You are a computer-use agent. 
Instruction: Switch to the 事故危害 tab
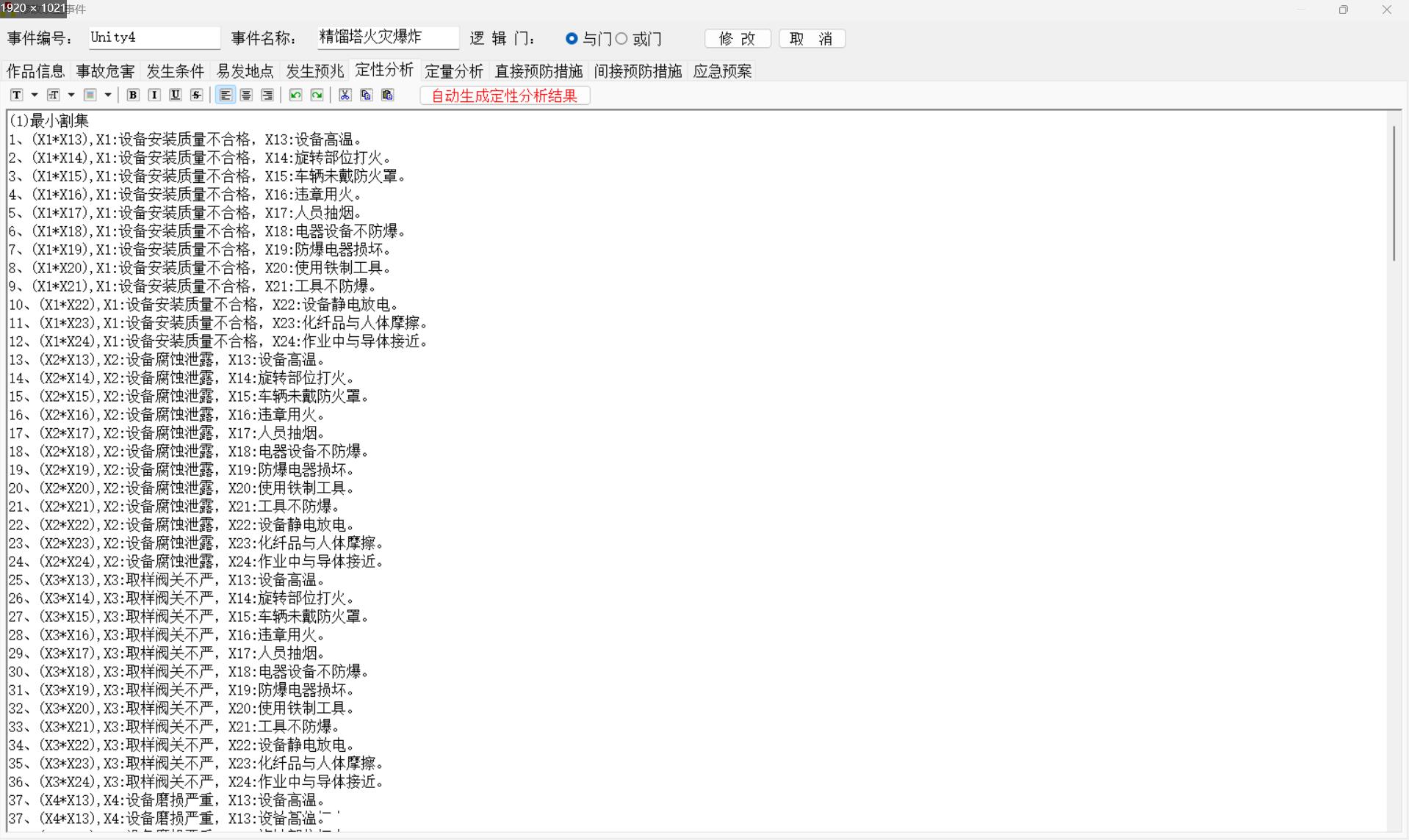click(106, 71)
